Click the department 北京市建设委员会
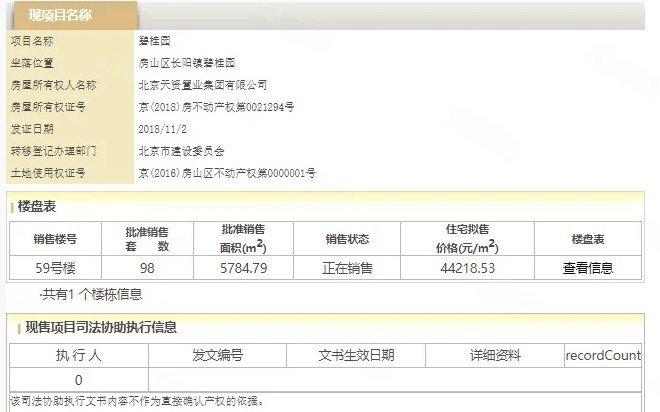The image size is (660, 412). pos(181,151)
